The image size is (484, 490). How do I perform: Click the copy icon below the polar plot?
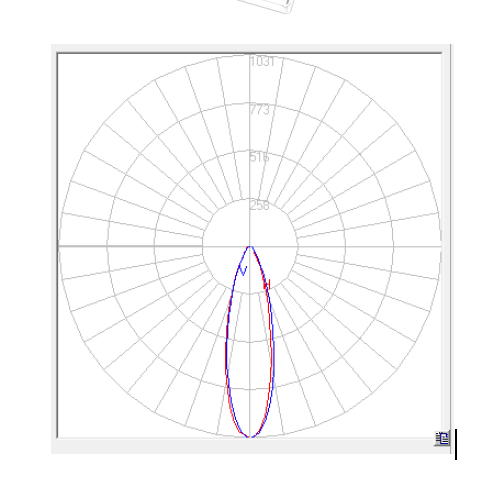click(442, 438)
